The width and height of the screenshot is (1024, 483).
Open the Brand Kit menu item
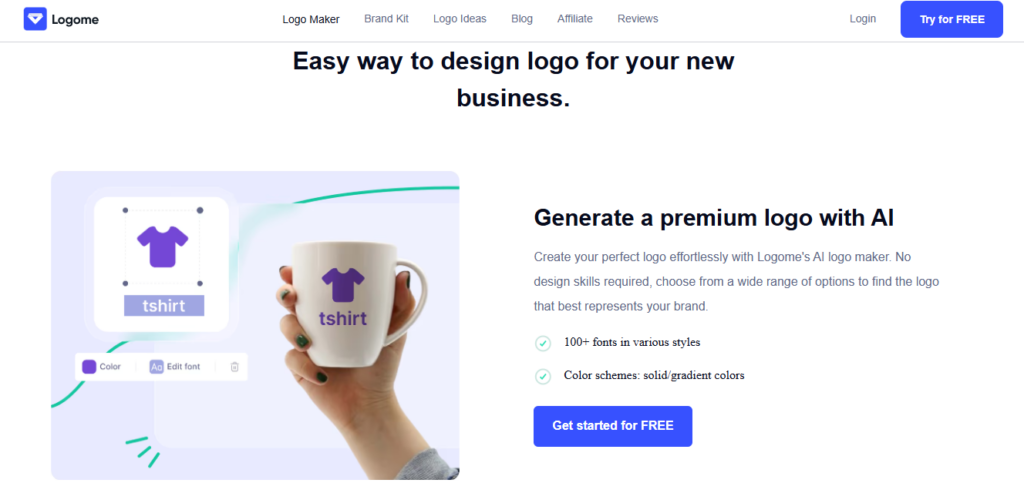pos(387,19)
